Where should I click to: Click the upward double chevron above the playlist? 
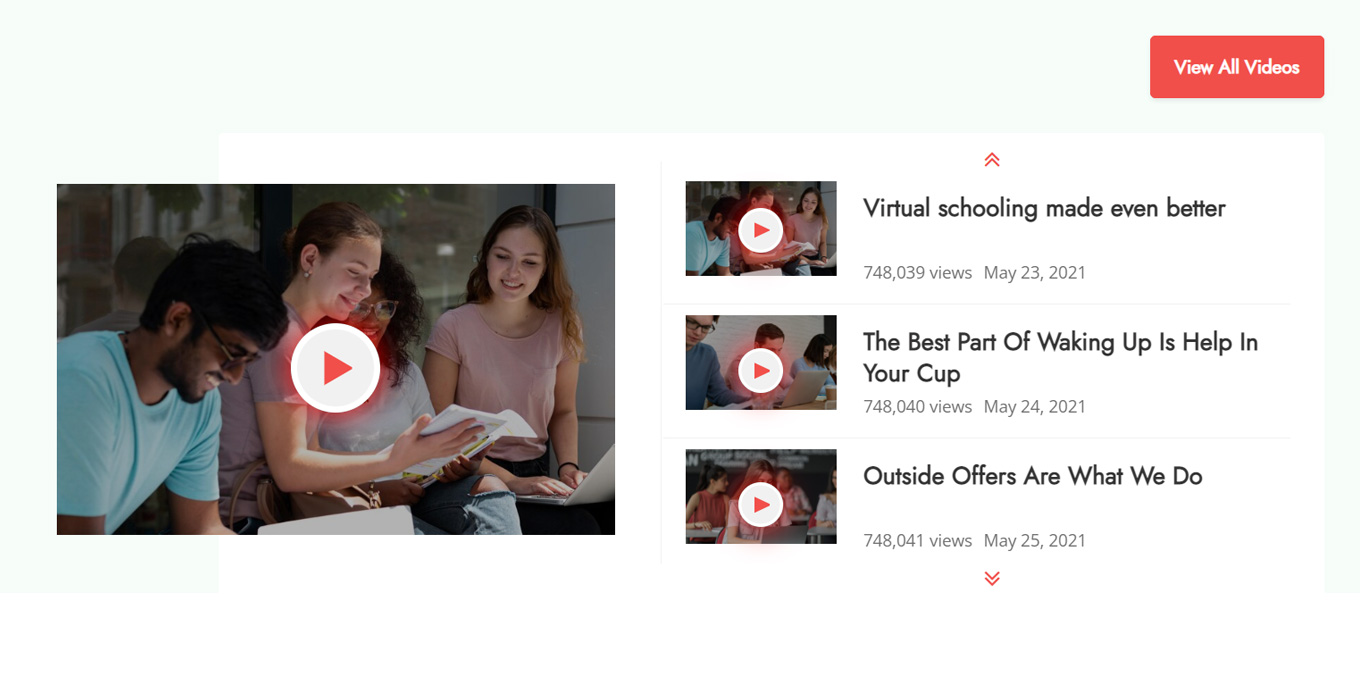click(991, 159)
